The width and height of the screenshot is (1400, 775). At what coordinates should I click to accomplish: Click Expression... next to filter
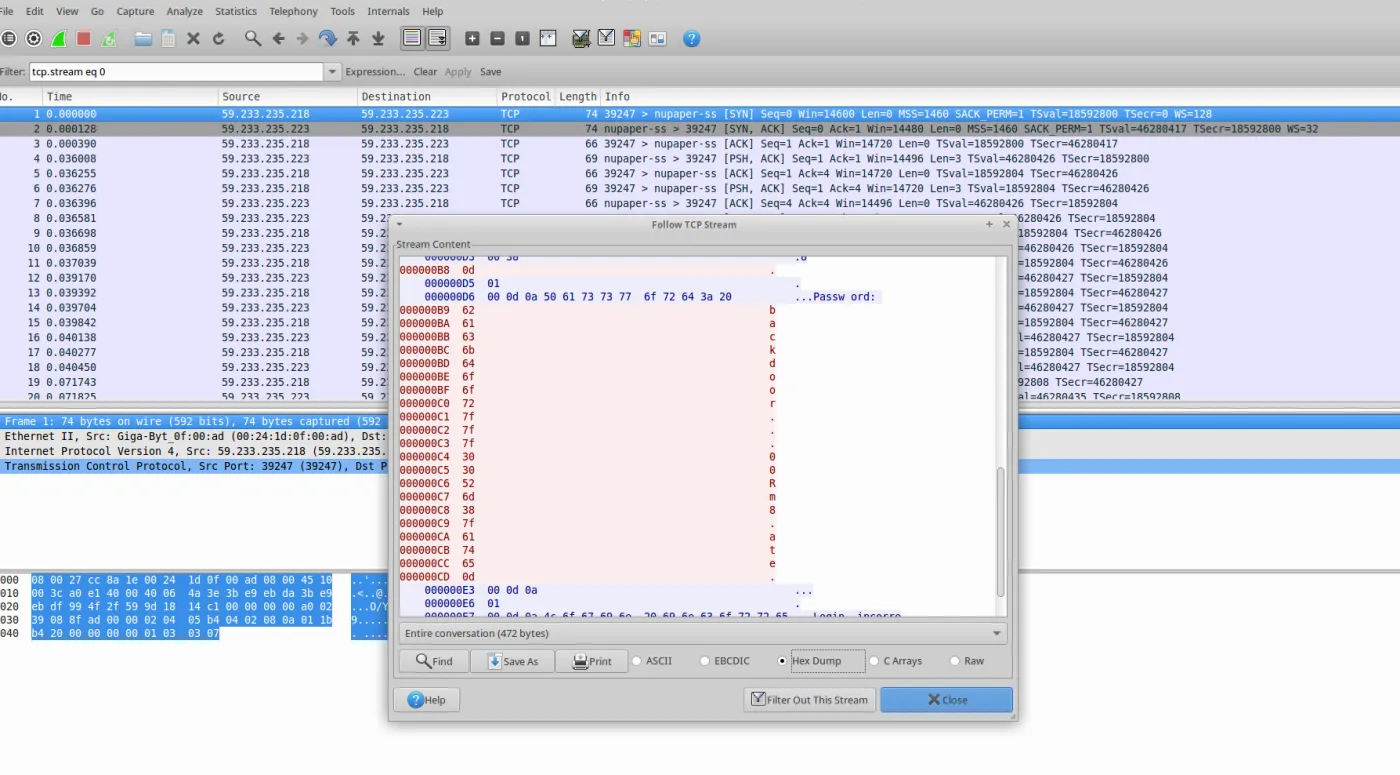[375, 72]
